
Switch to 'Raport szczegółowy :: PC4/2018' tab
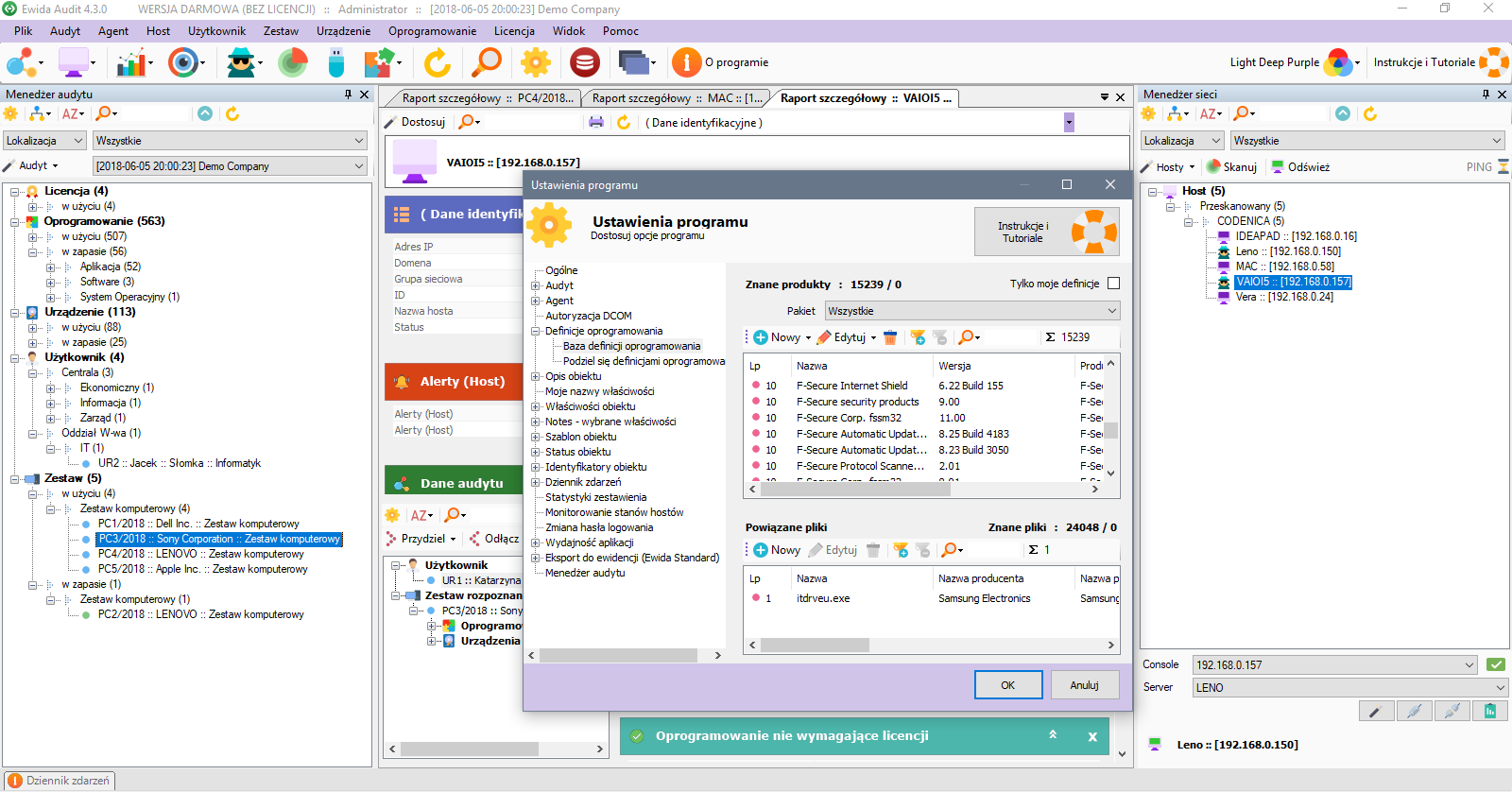[485, 98]
